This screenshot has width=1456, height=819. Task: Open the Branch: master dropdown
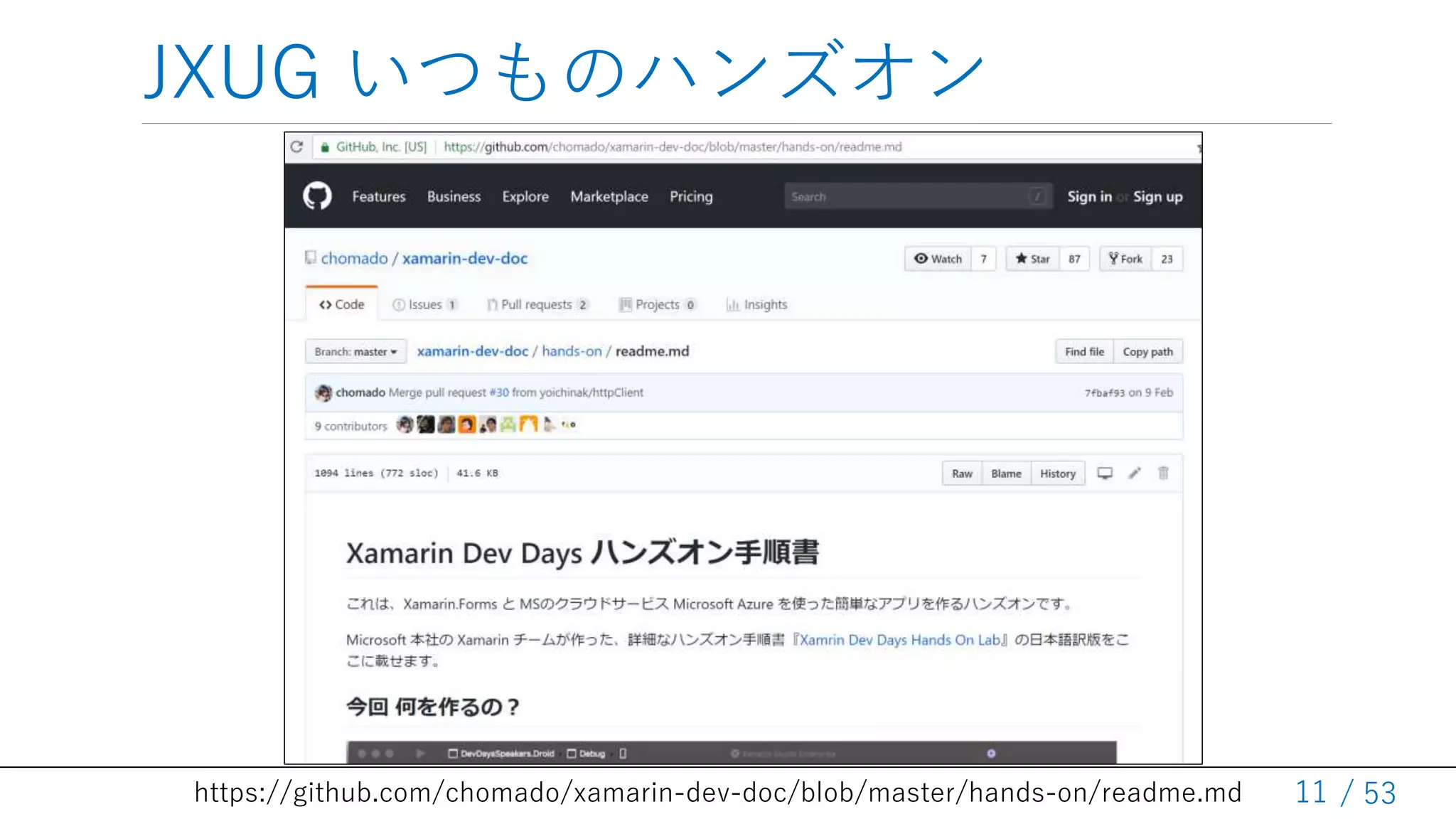point(355,352)
